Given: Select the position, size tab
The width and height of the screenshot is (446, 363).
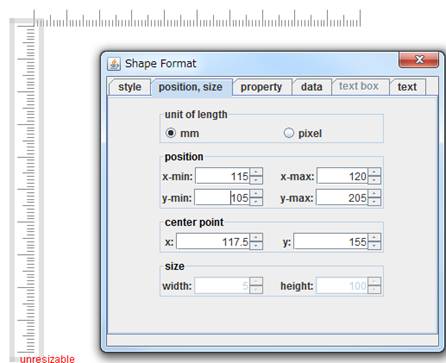Looking at the screenshot, I should (191, 87).
